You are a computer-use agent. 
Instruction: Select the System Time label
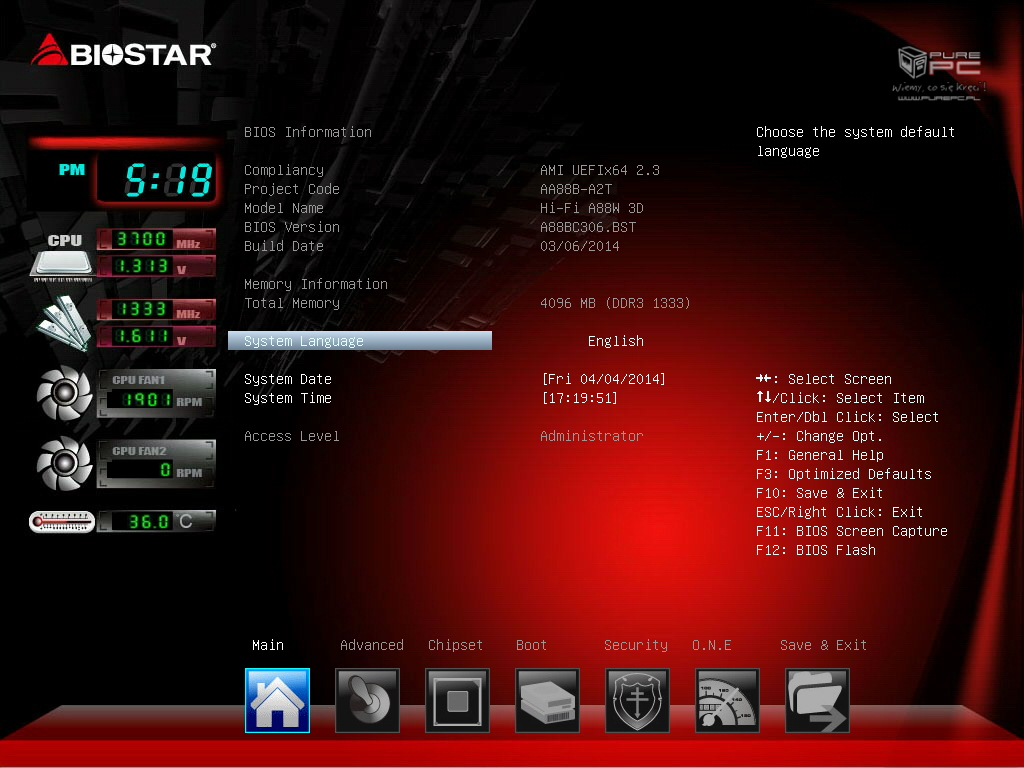(x=287, y=398)
